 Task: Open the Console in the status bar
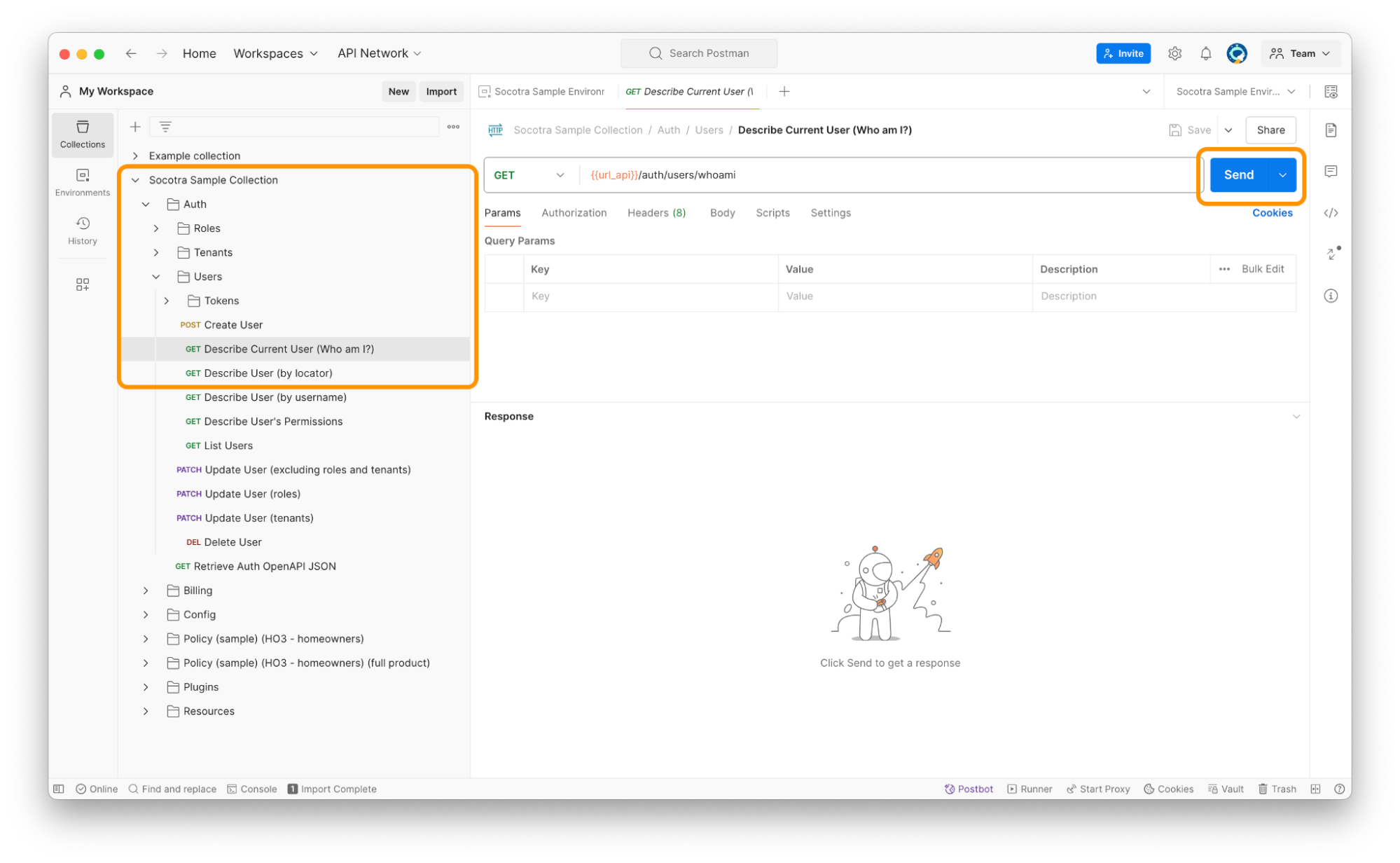pyautogui.click(x=252, y=789)
